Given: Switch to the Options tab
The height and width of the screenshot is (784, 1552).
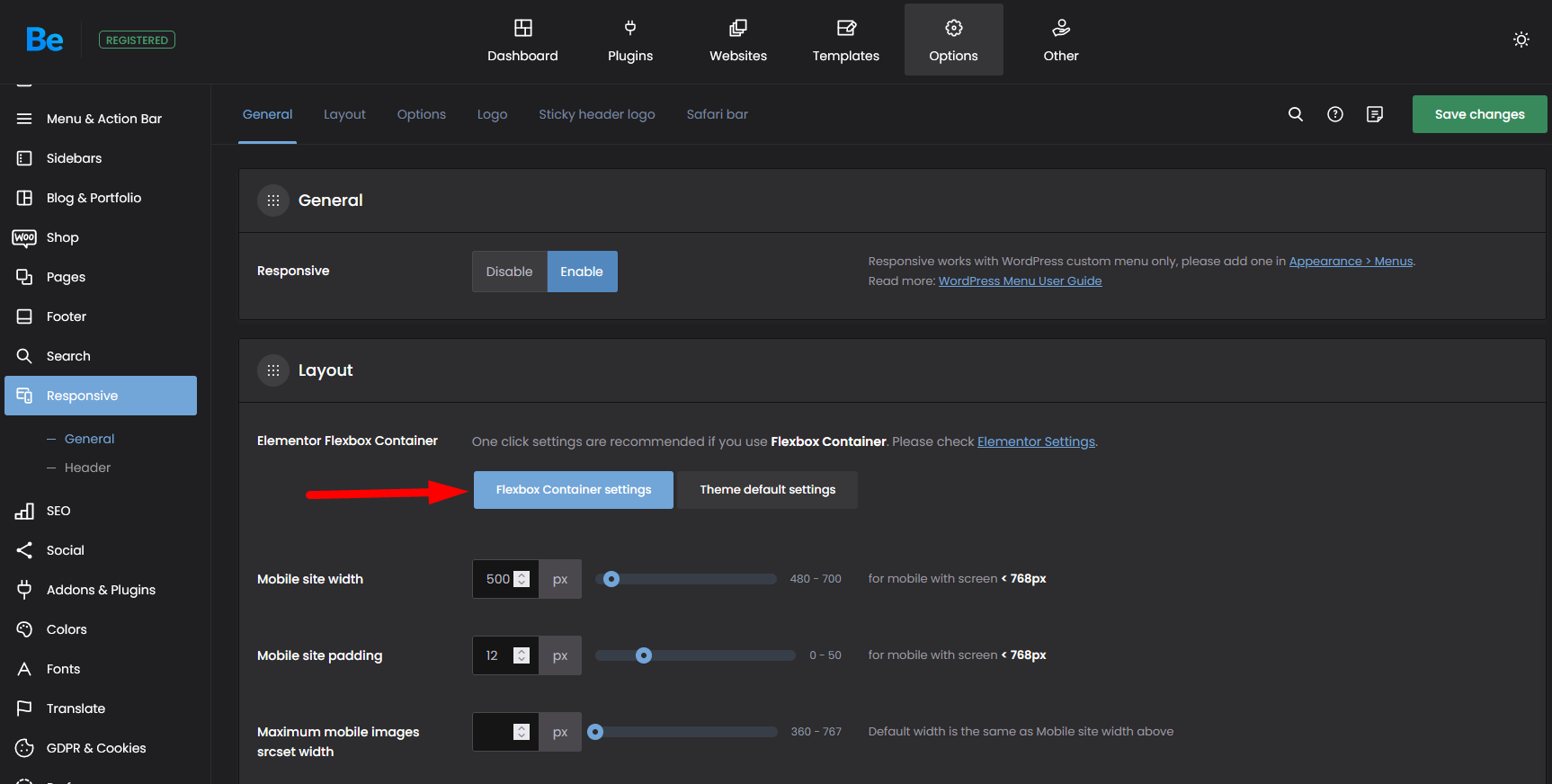Looking at the screenshot, I should (422, 114).
